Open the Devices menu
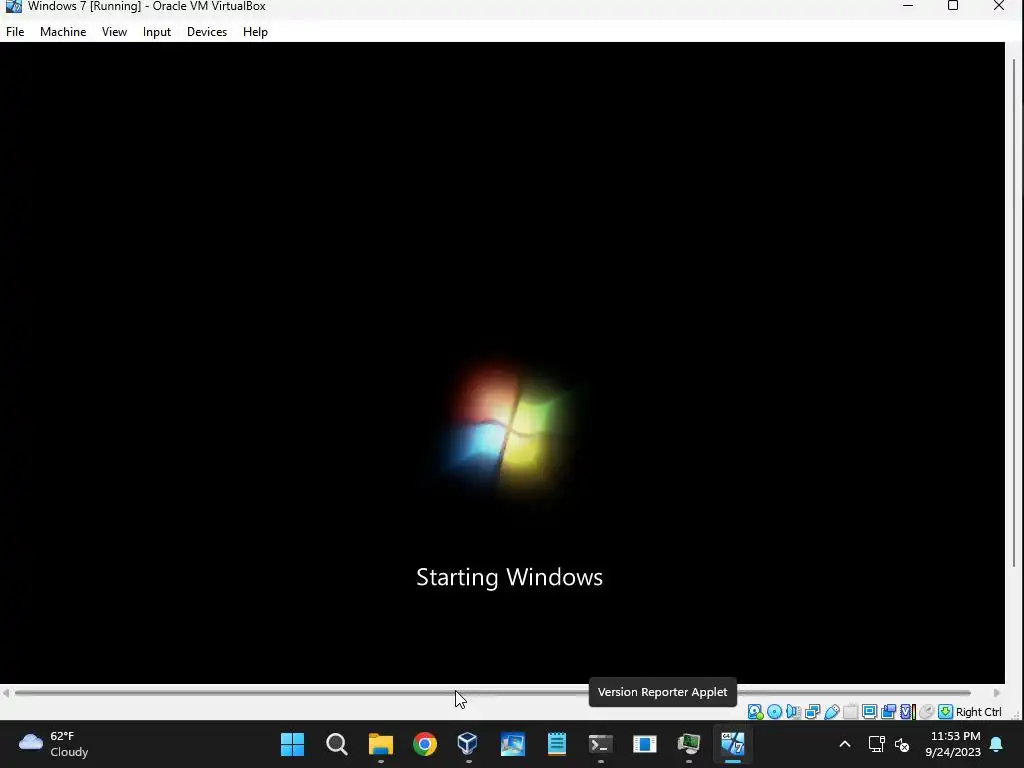1024x768 pixels. point(207,31)
